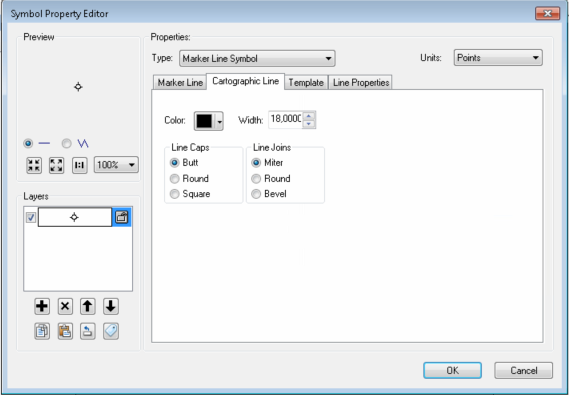Image resolution: width=569 pixels, height=395 pixels.
Task: Copy the layer icon
Action: (x=42, y=331)
